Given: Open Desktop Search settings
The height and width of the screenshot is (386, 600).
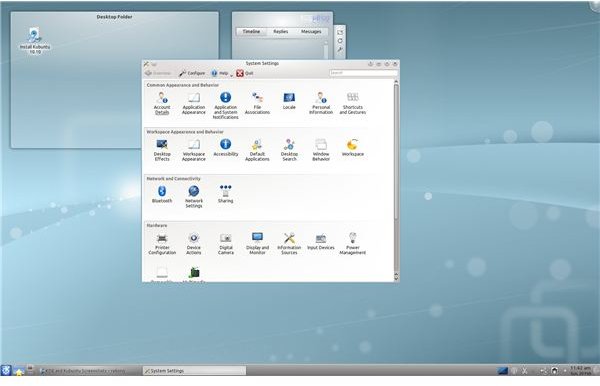Looking at the screenshot, I should 289,150.
